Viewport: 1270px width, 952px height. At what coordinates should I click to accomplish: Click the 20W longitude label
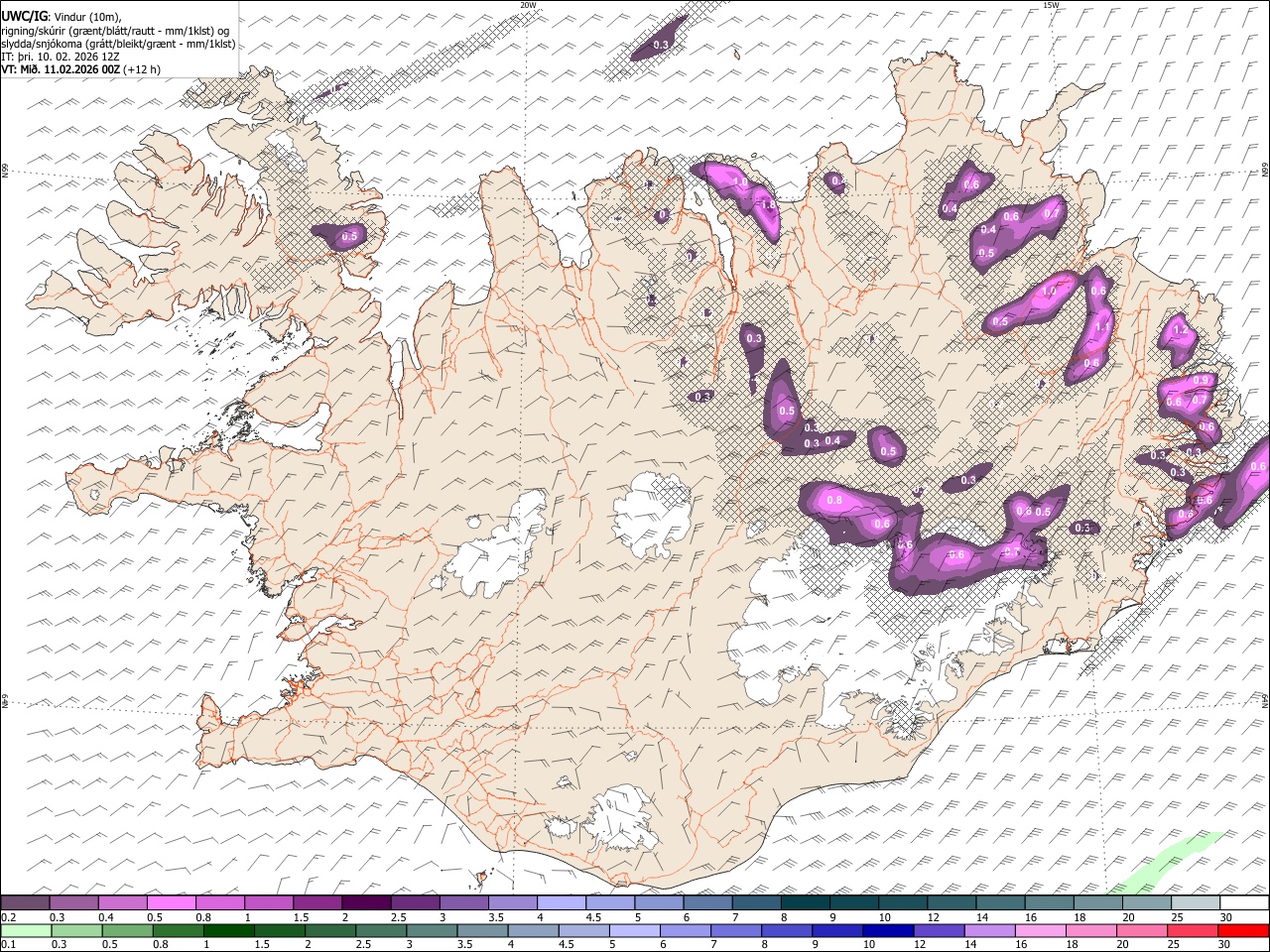coord(528,5)
